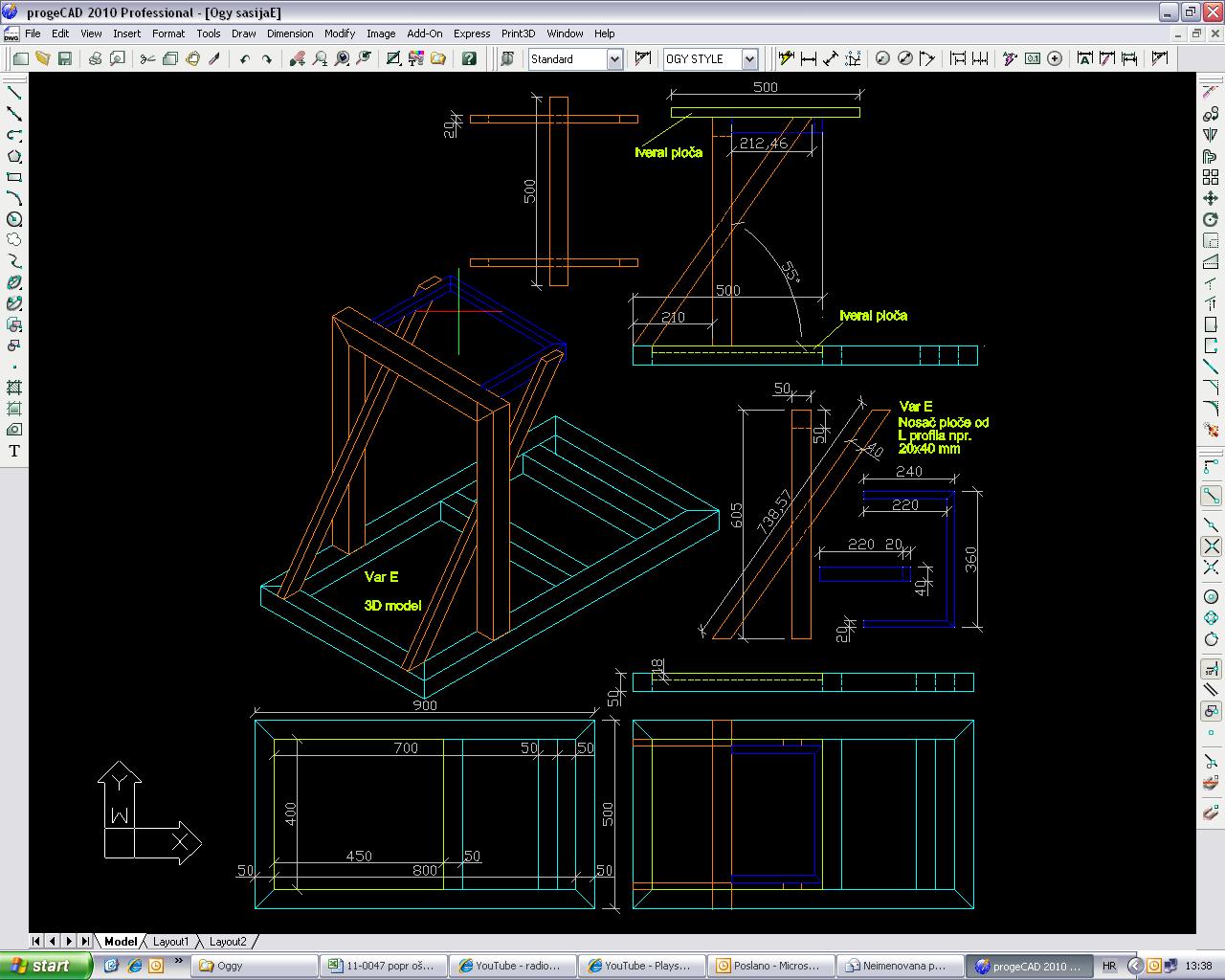Screen dimensions: 1225x980
Task: Open the Help question mark icon
Action: [x=469, y=58]
